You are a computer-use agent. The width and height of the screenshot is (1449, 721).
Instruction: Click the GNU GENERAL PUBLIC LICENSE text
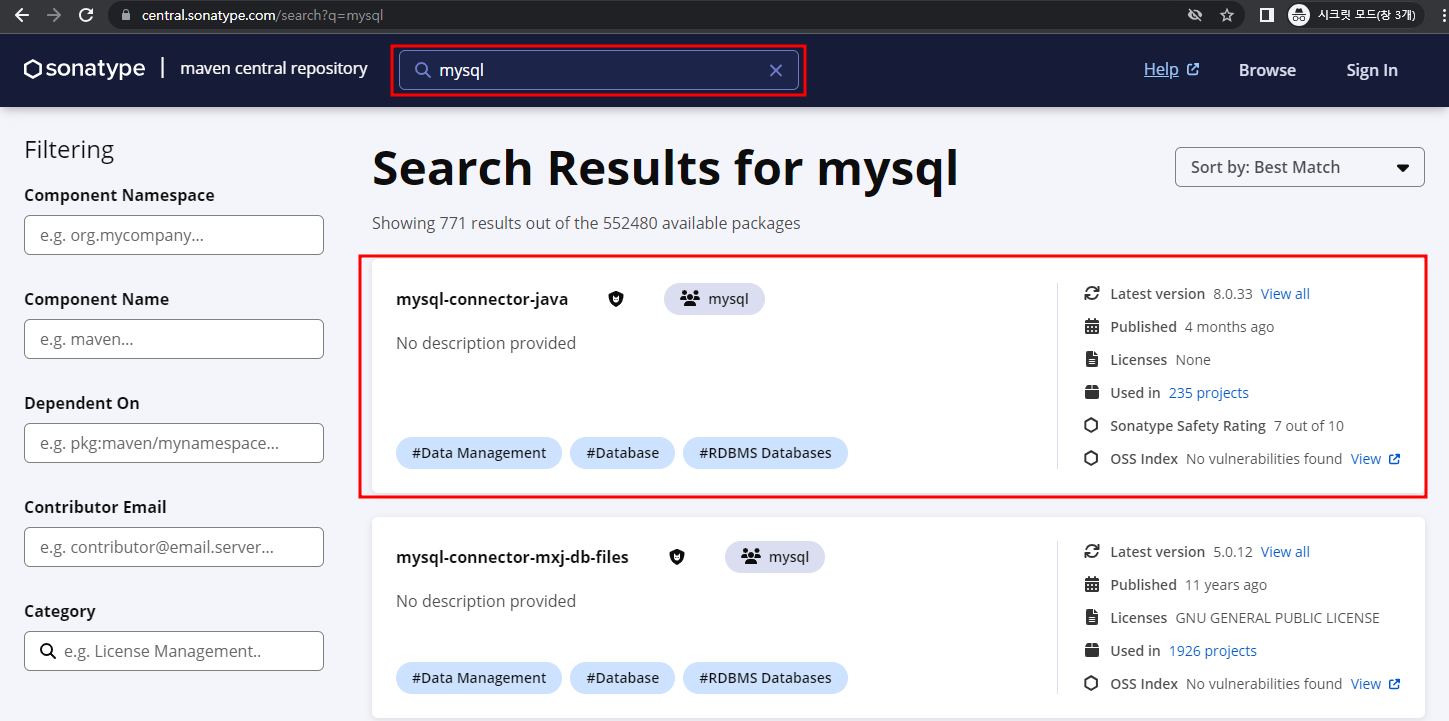click(1277, 617)
